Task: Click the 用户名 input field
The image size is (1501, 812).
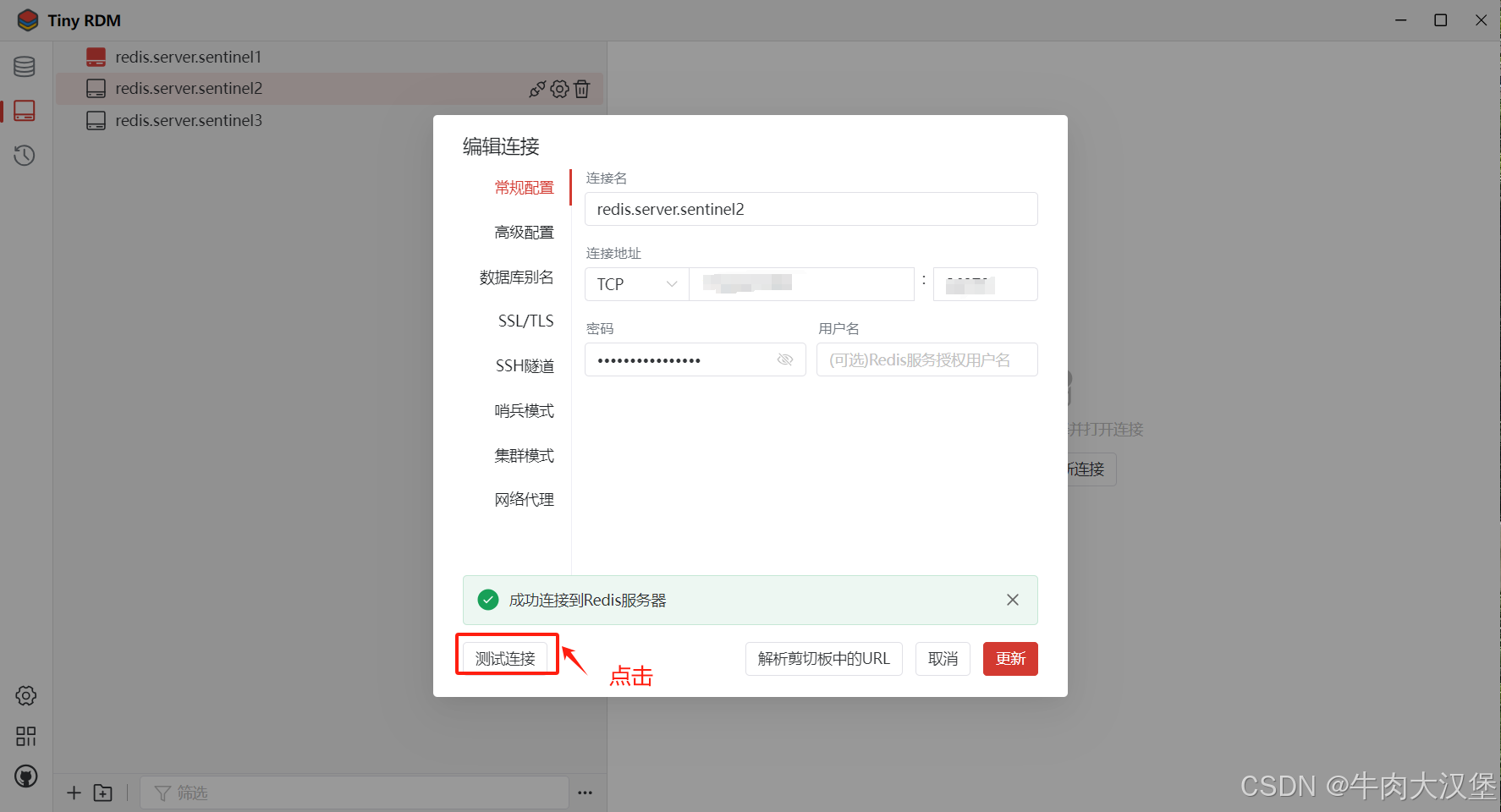Action: 927,359
